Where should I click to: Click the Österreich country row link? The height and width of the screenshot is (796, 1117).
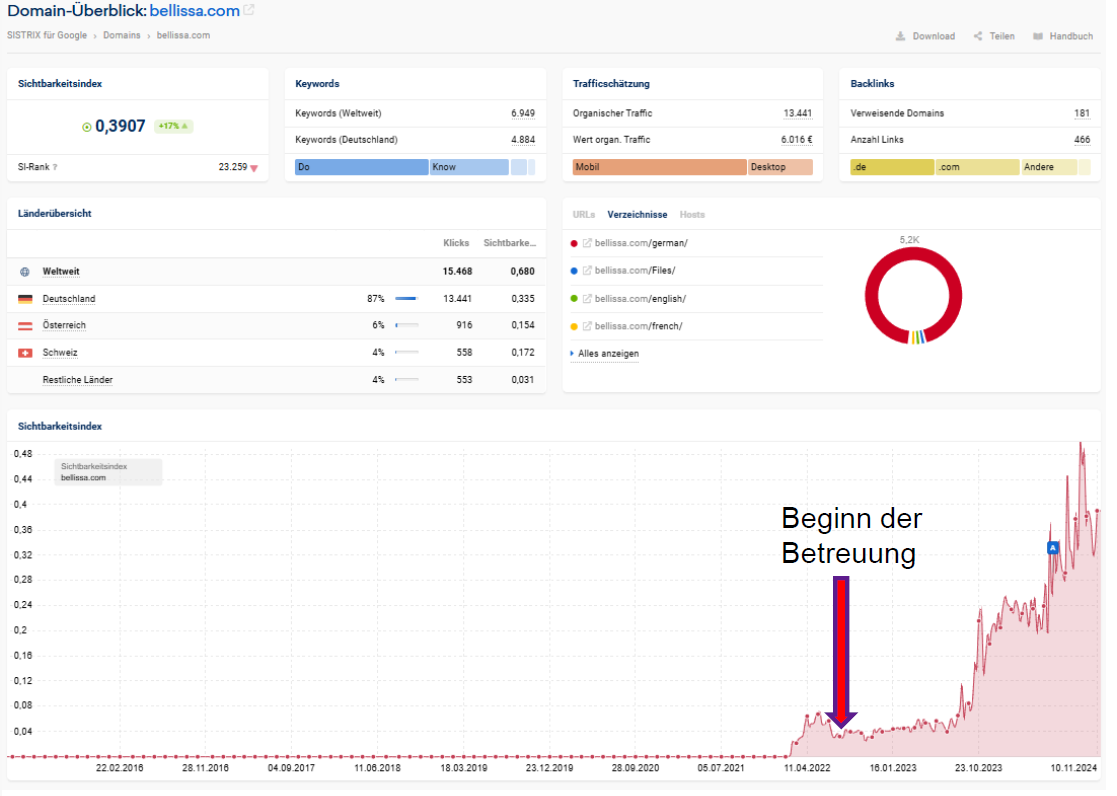[64, 326]
